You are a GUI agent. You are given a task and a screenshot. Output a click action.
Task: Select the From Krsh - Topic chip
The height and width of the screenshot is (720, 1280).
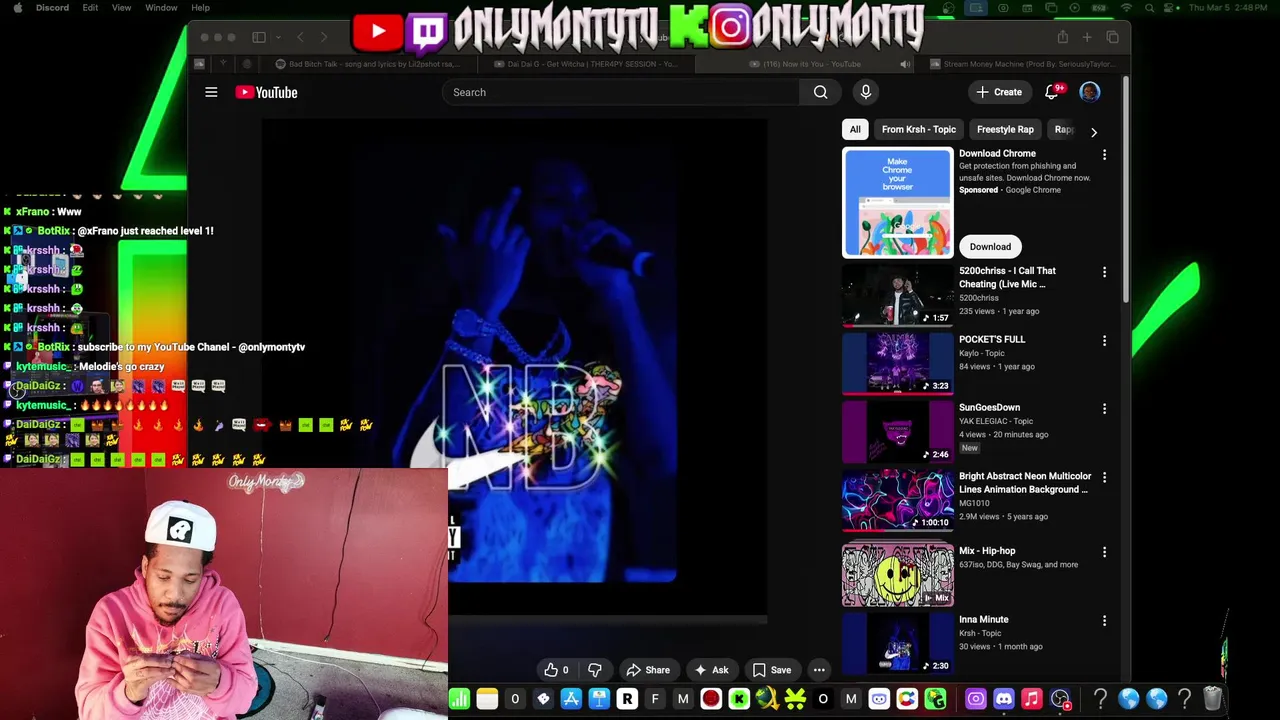919,129
